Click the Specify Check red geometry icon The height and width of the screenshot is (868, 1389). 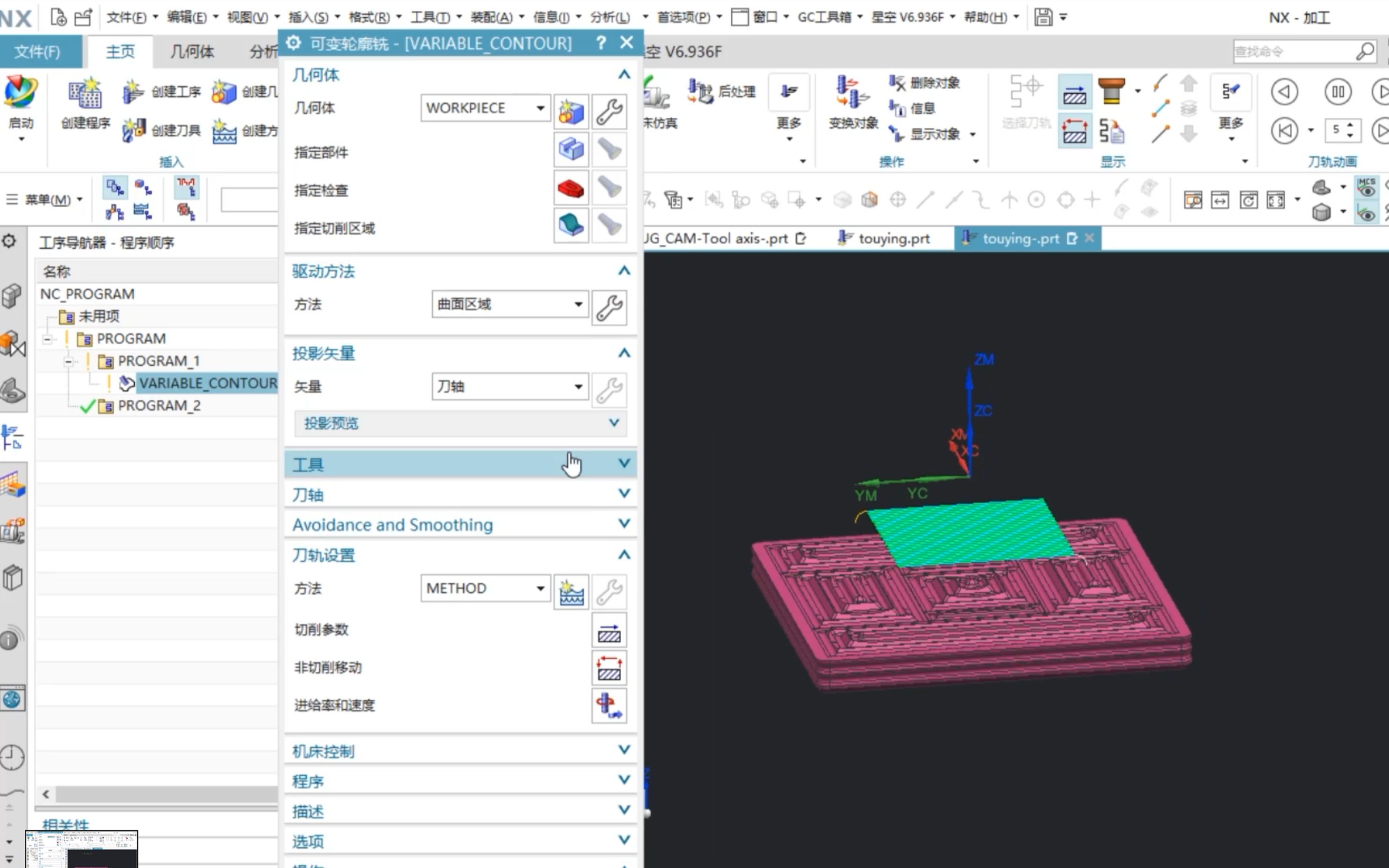[x=571, y=188]
